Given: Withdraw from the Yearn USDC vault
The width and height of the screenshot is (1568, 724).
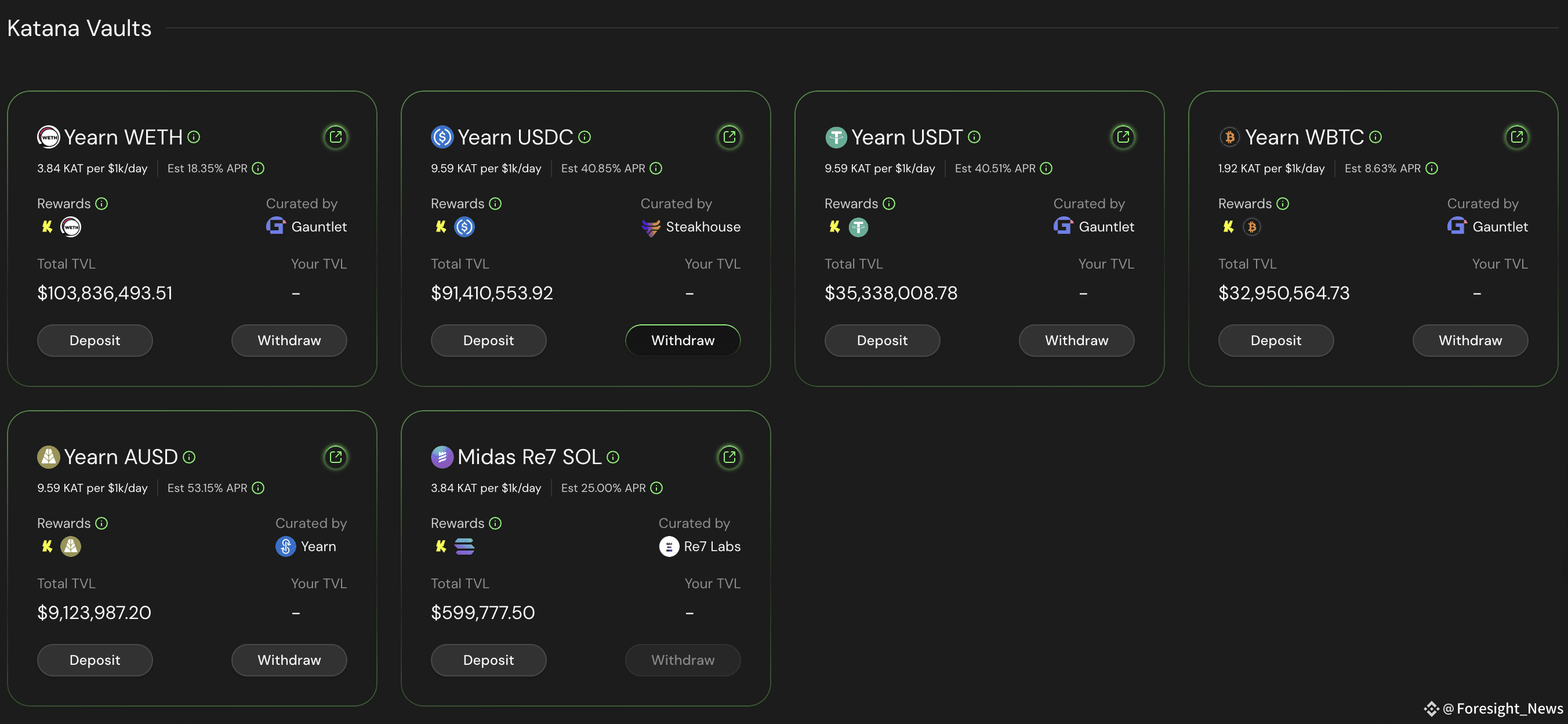Looking at the screenshot, I should (x=683, y=341).
